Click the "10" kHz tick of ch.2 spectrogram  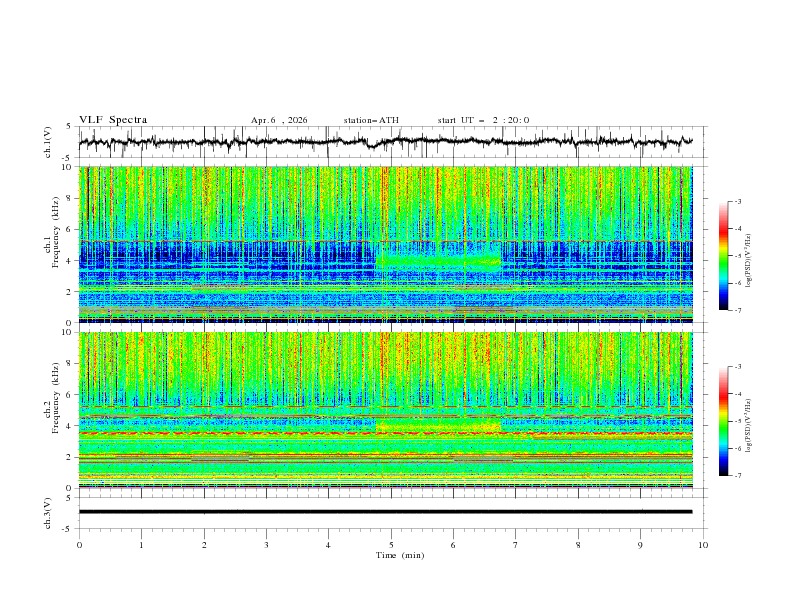(69, 332)
